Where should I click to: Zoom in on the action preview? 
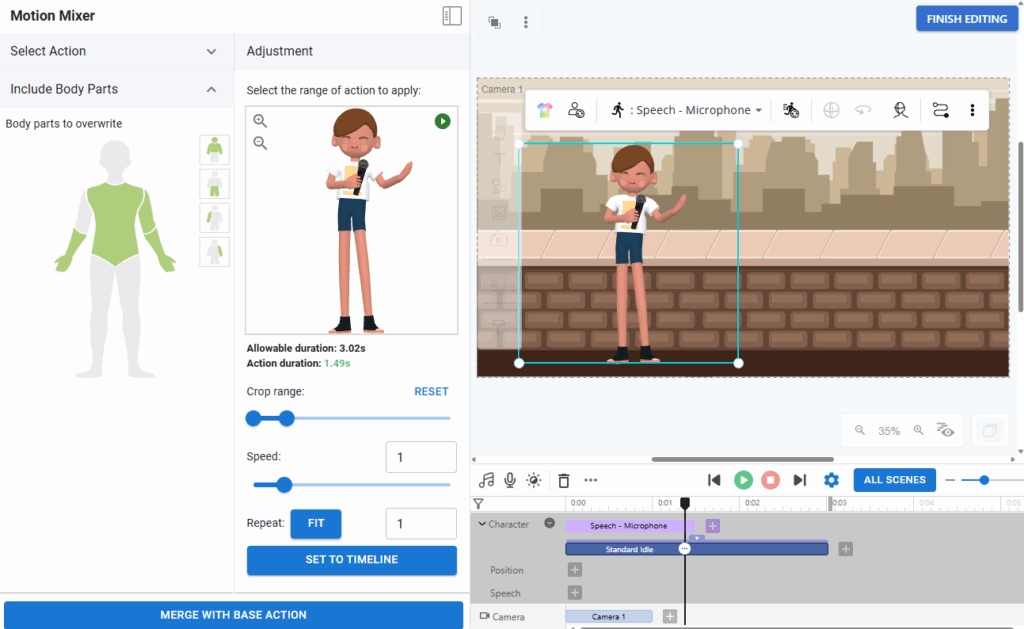(260, 121)
